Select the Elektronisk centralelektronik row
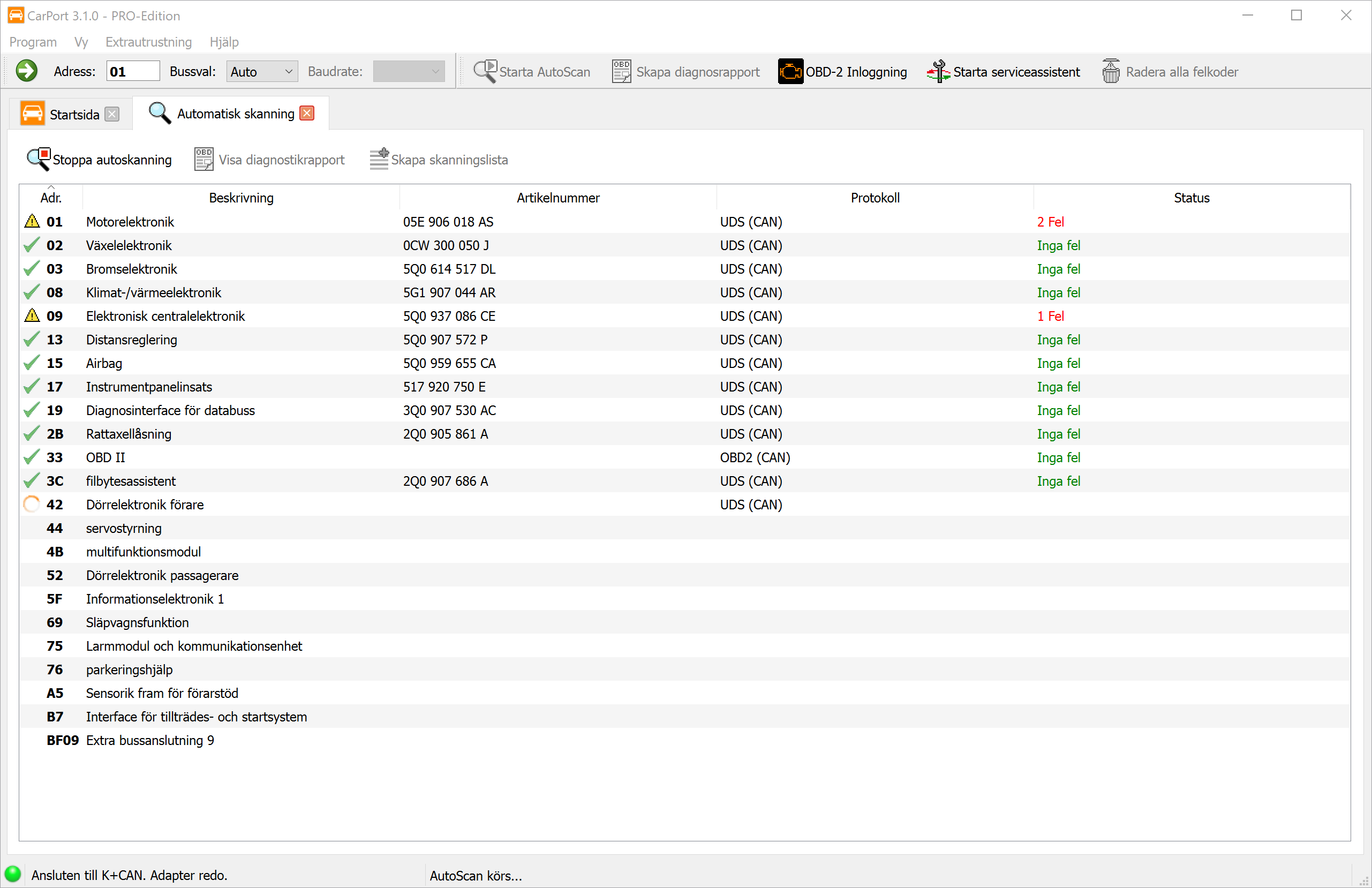 tap(165, 316)
